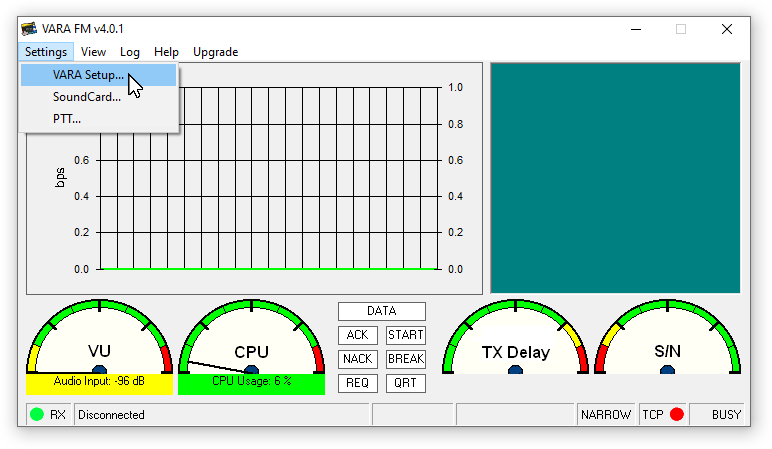
Task: Click the green RX status indicator
Action: pyautogui.click(x=37, y=415)
